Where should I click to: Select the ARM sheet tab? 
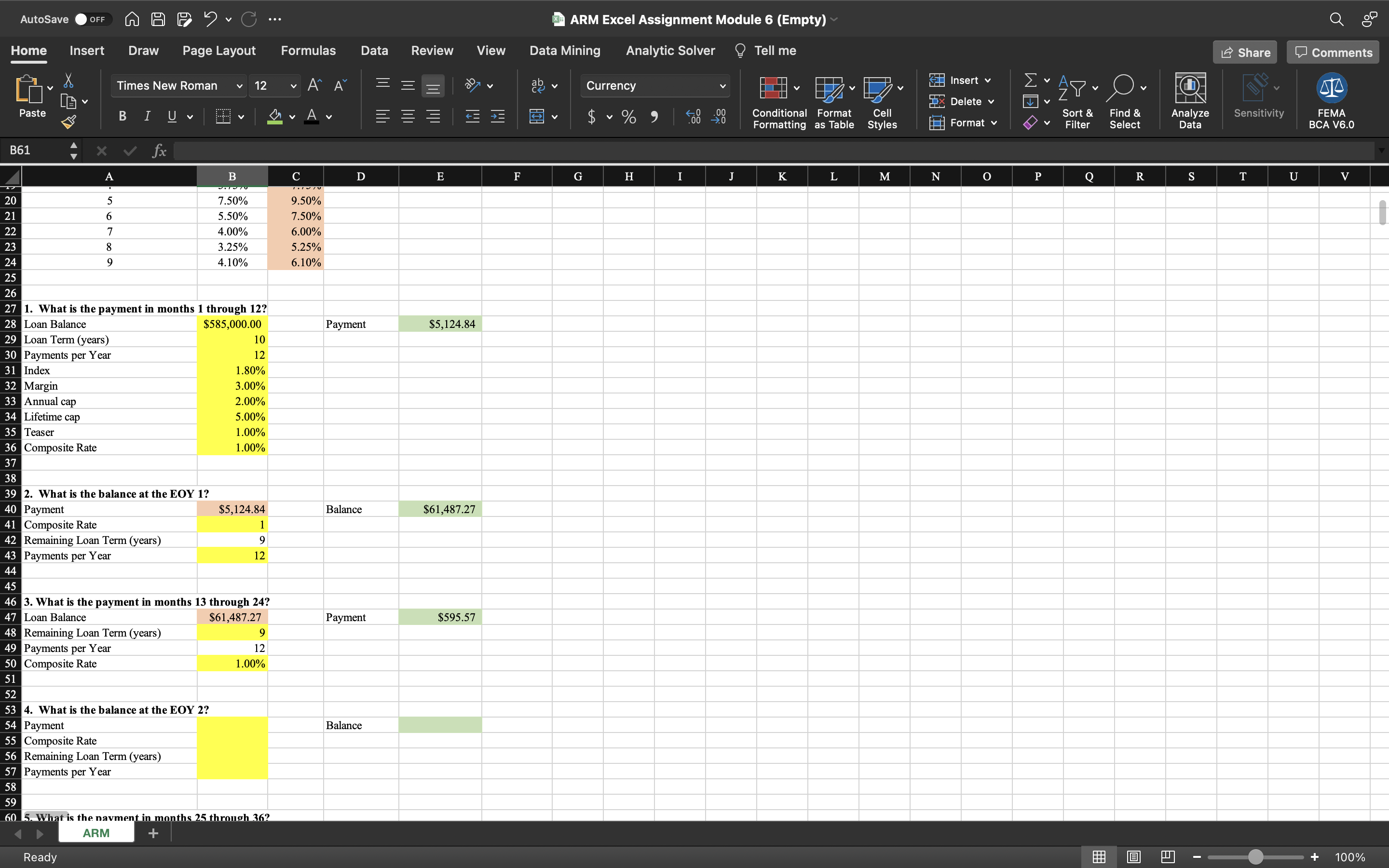(96, 833)
